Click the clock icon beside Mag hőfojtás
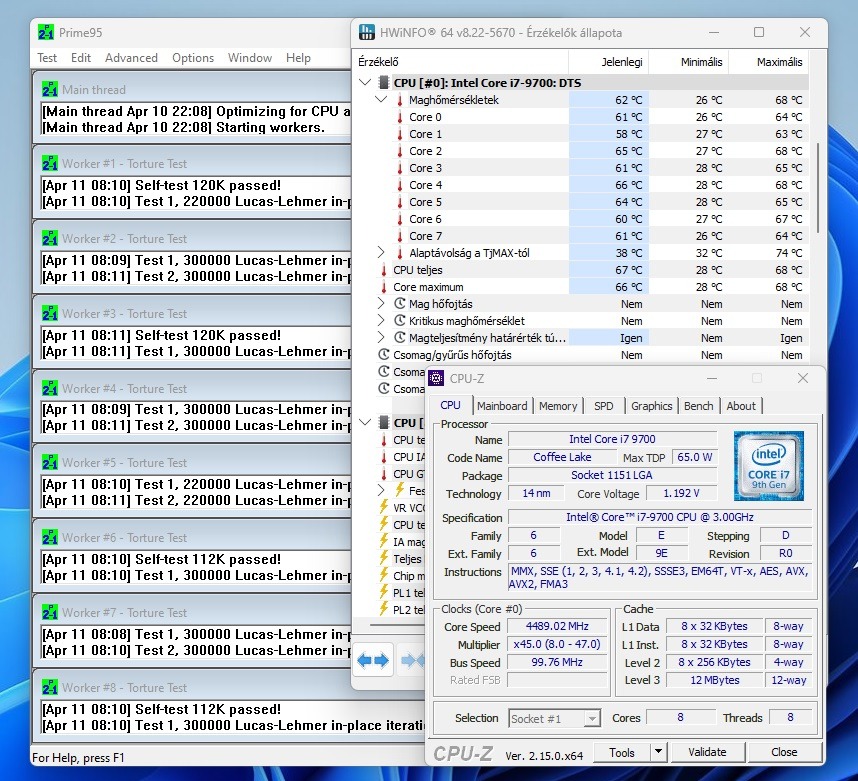 point(399,304)
